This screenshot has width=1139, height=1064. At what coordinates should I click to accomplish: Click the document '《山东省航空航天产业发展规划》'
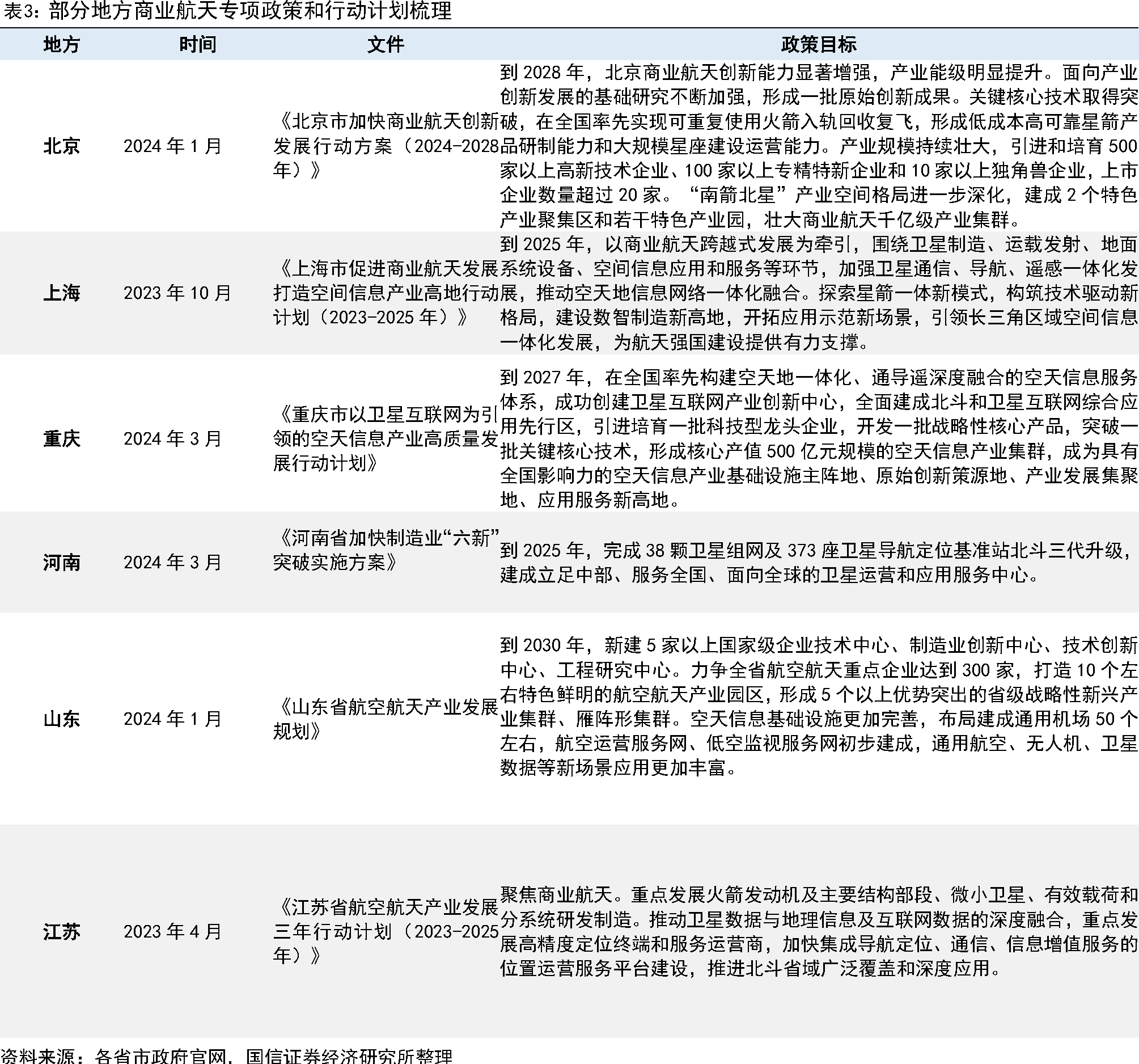tap(386, 719)
